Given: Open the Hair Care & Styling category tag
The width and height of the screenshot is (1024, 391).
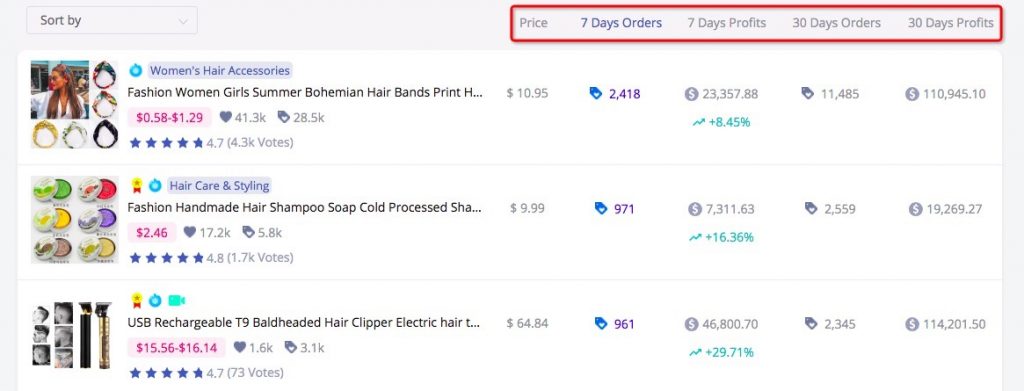Looking at the screenshot, I should click(x=219, y=185).
